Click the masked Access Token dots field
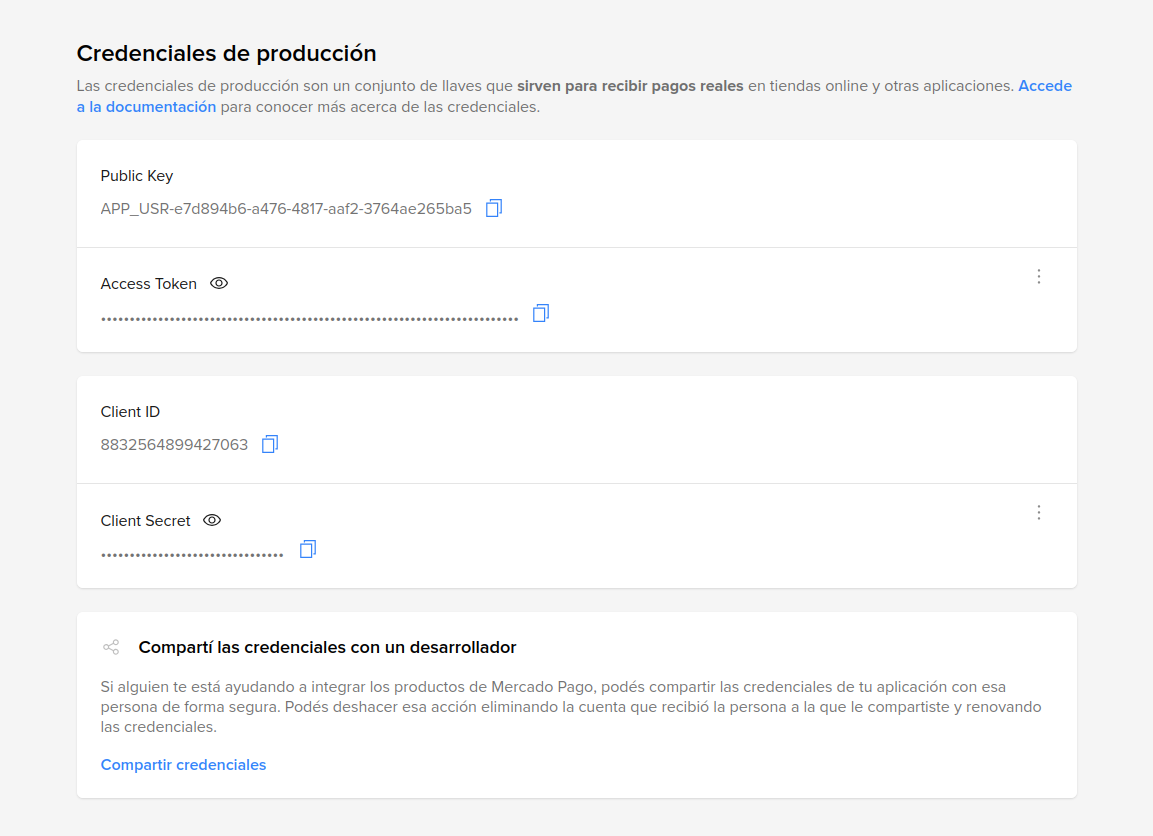Viewport: 1153px width, 836px height. (309, 319)
